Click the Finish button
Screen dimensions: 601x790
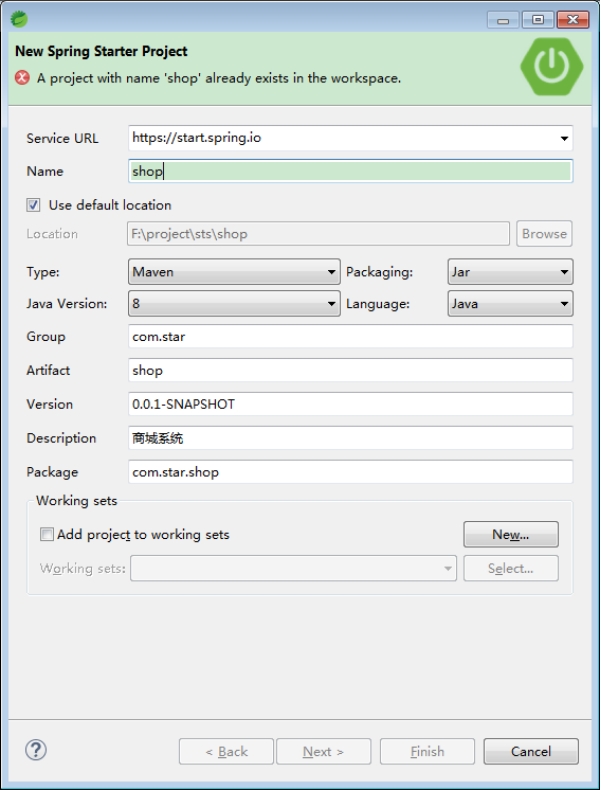coord(427,751)
